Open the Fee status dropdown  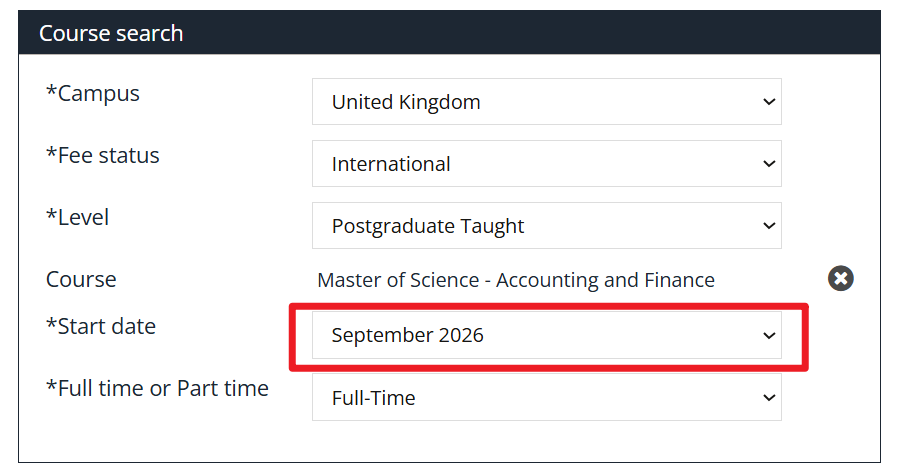(546, 163)
